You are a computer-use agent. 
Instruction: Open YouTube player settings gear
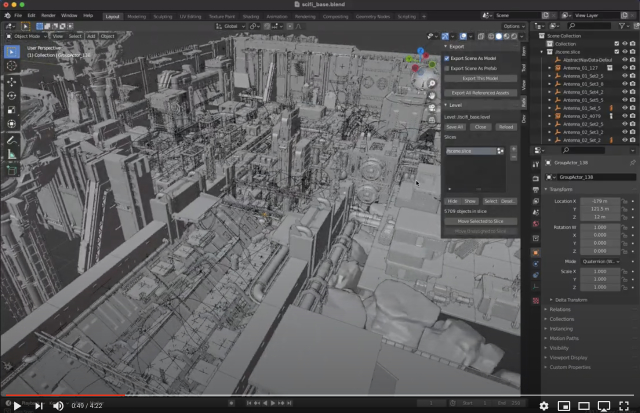[544, 405]
